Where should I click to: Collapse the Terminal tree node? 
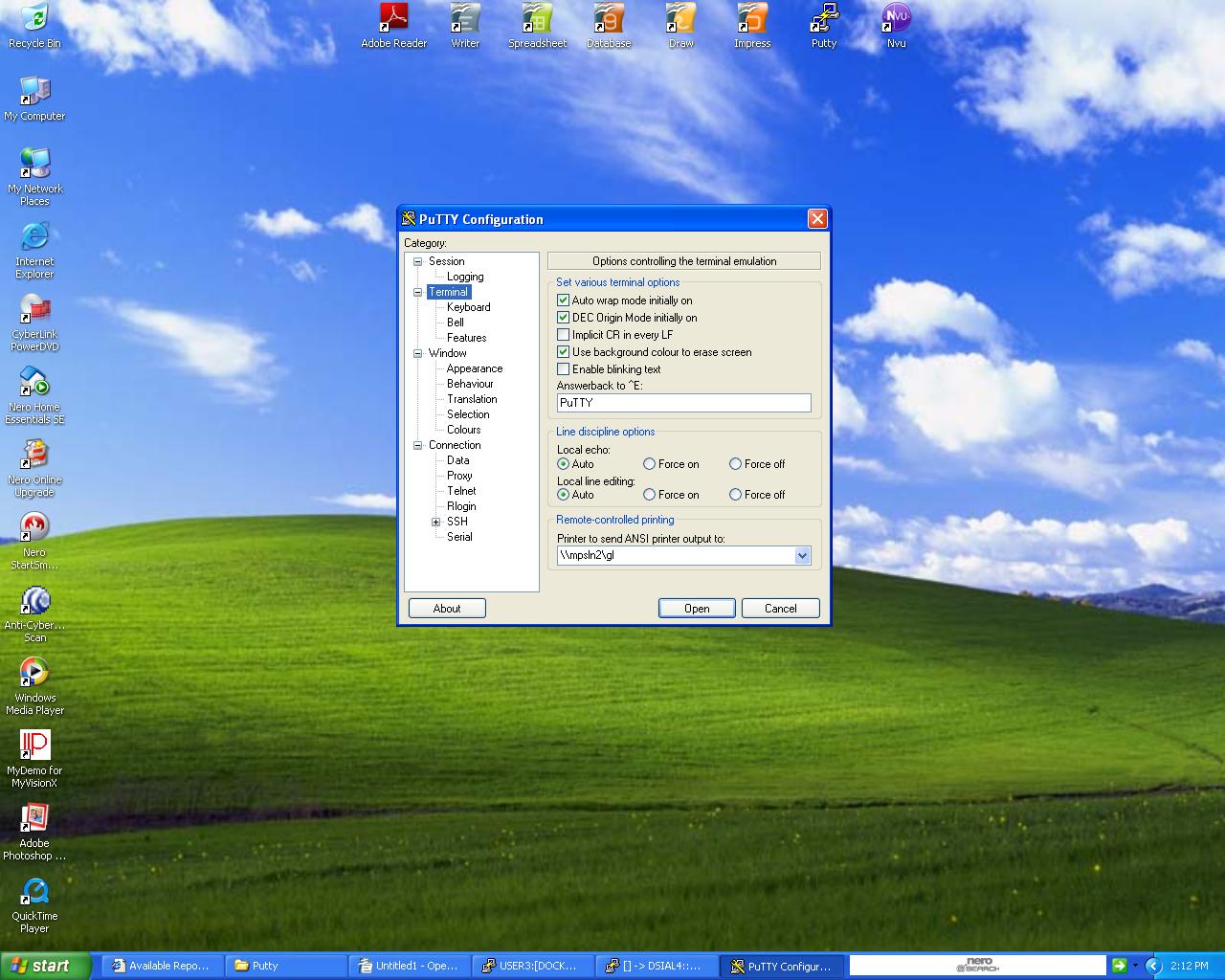click(417, 292)
